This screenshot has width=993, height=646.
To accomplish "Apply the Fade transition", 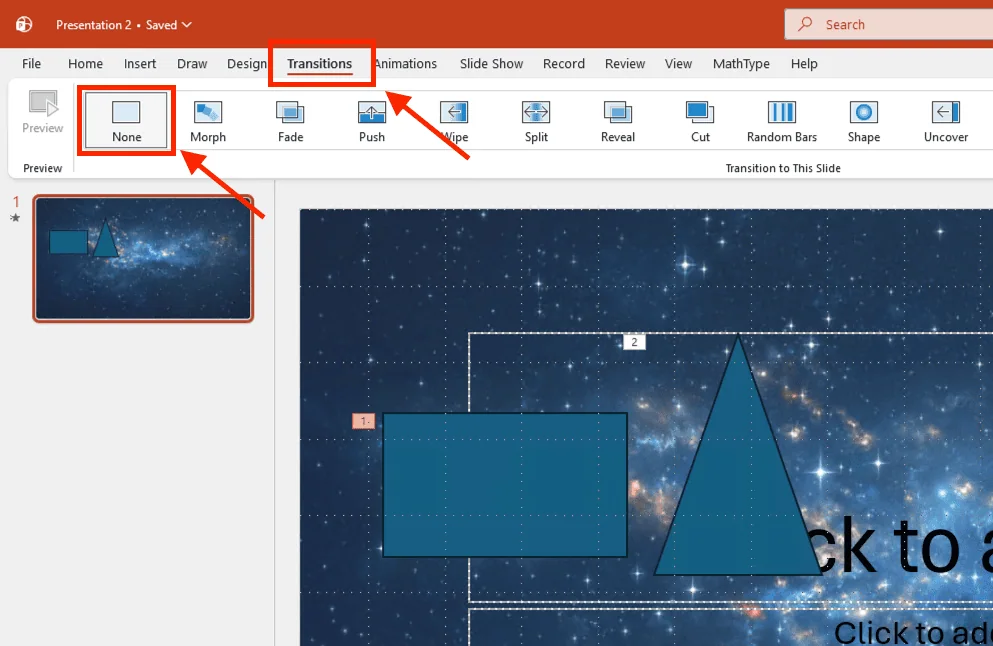I will point(290,122).
